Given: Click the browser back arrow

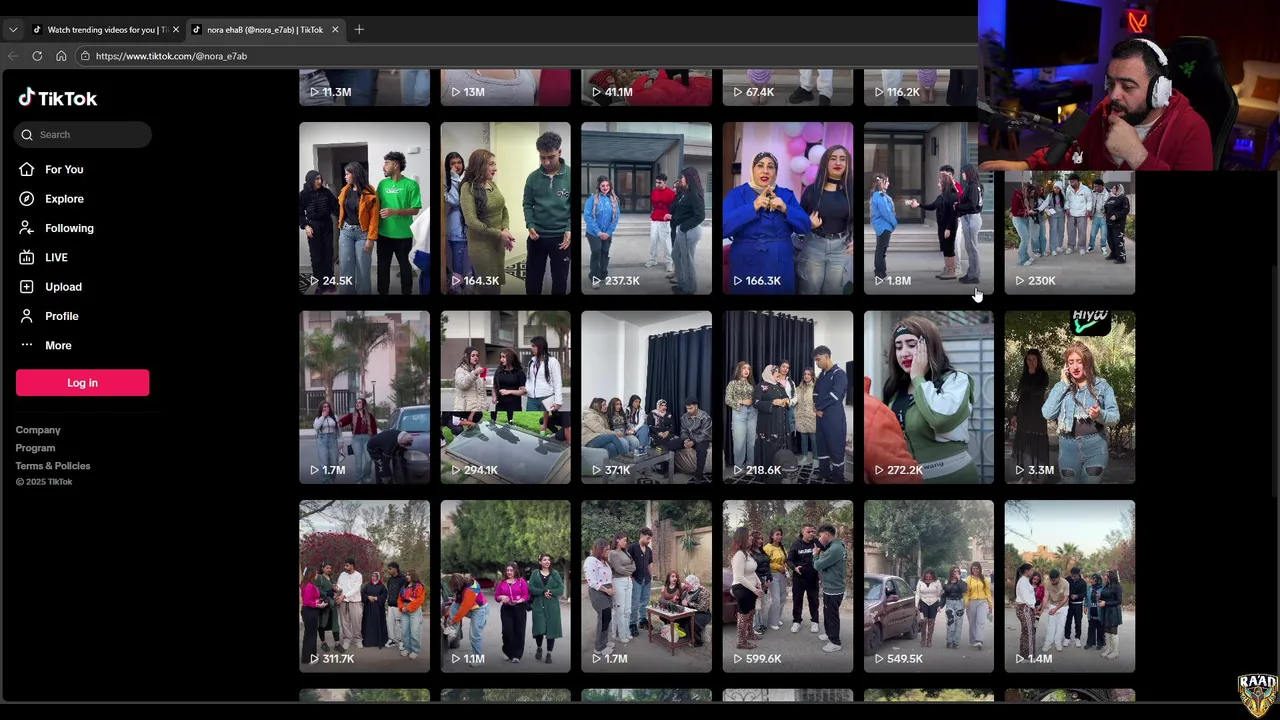Looking at the screenshot, I should [13, 56].
